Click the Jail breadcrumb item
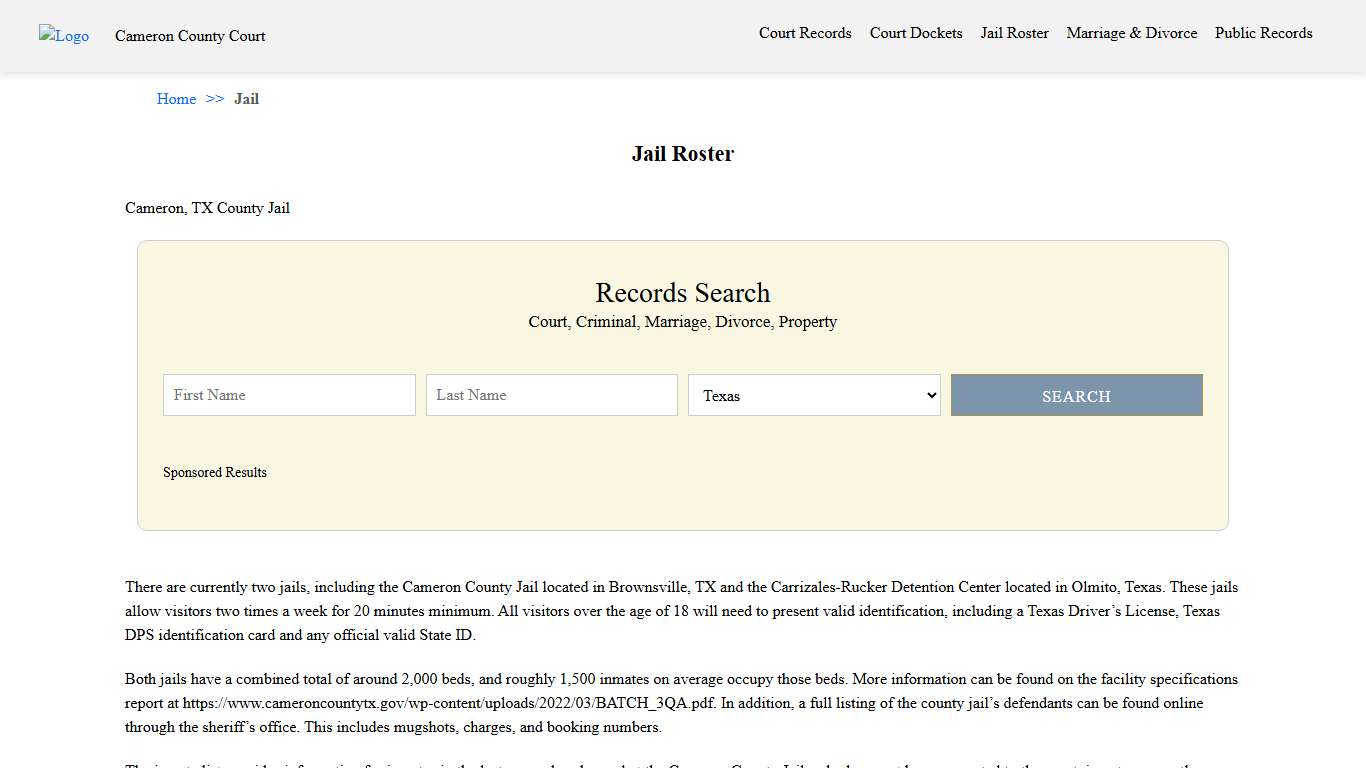The image size is (1366, 768). tap(246, 99)
